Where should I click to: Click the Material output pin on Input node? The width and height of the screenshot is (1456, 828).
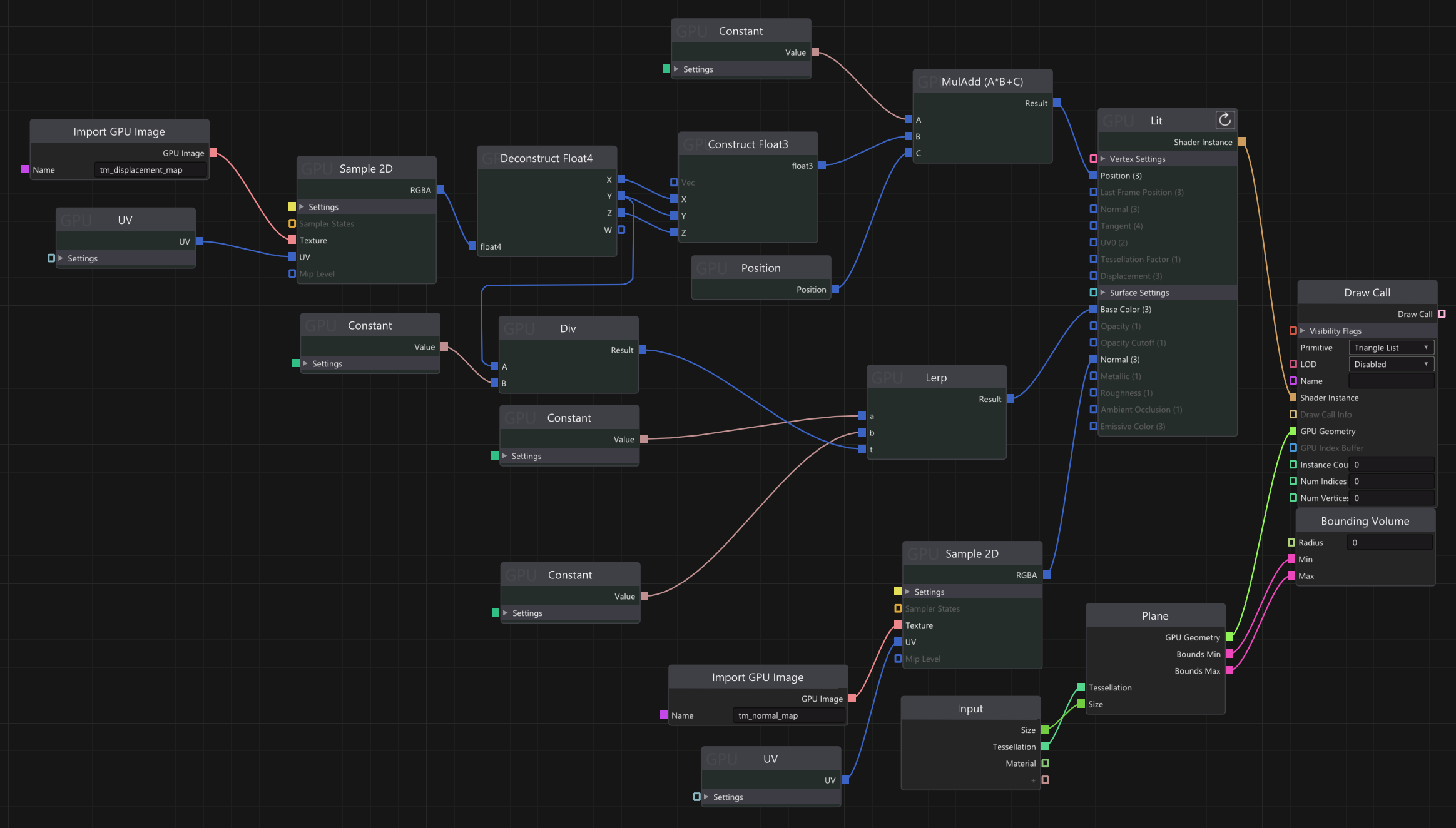tap(1045, 763)
